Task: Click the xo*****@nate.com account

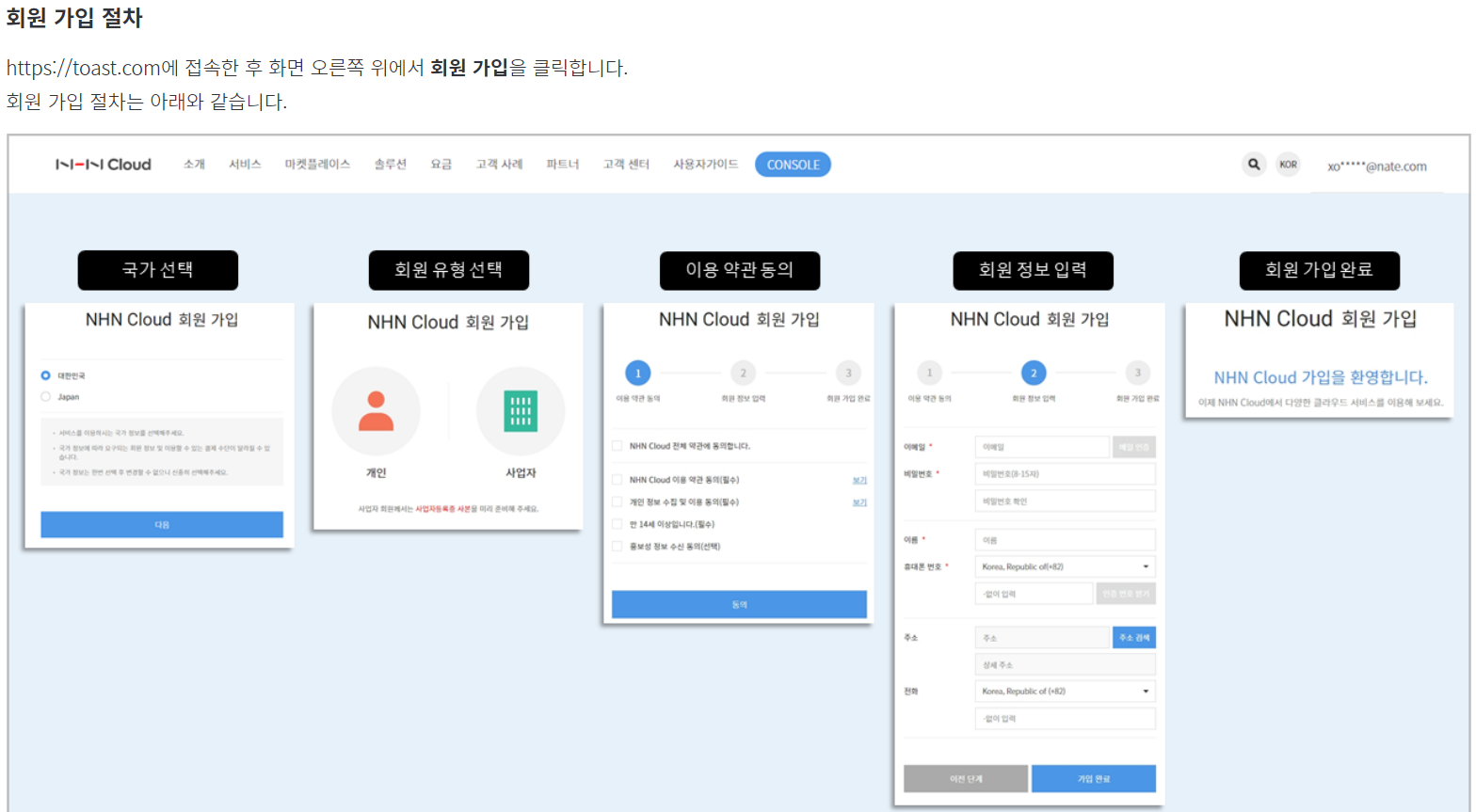Action: pyautogui.click(x=1376, y=167)
